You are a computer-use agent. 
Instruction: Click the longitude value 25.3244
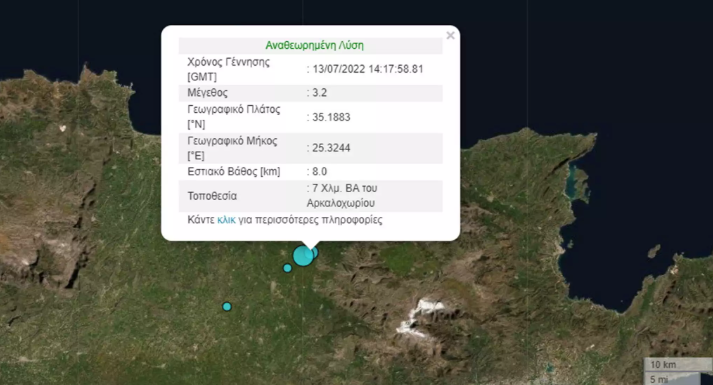point(331,148)
